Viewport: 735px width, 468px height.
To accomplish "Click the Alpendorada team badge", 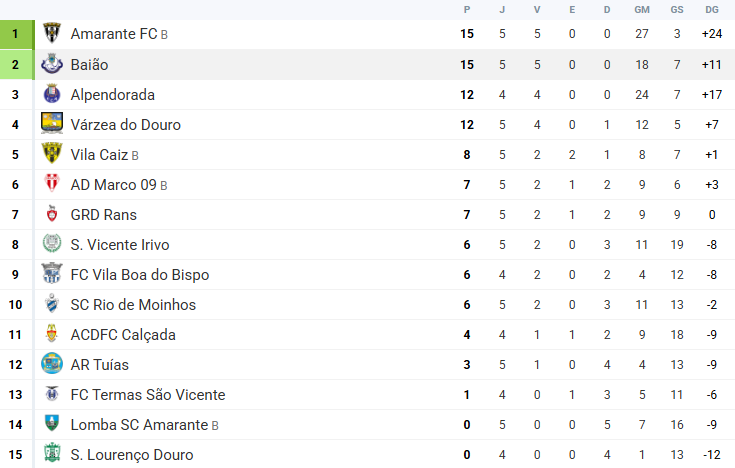I will [x=52, y=94].
